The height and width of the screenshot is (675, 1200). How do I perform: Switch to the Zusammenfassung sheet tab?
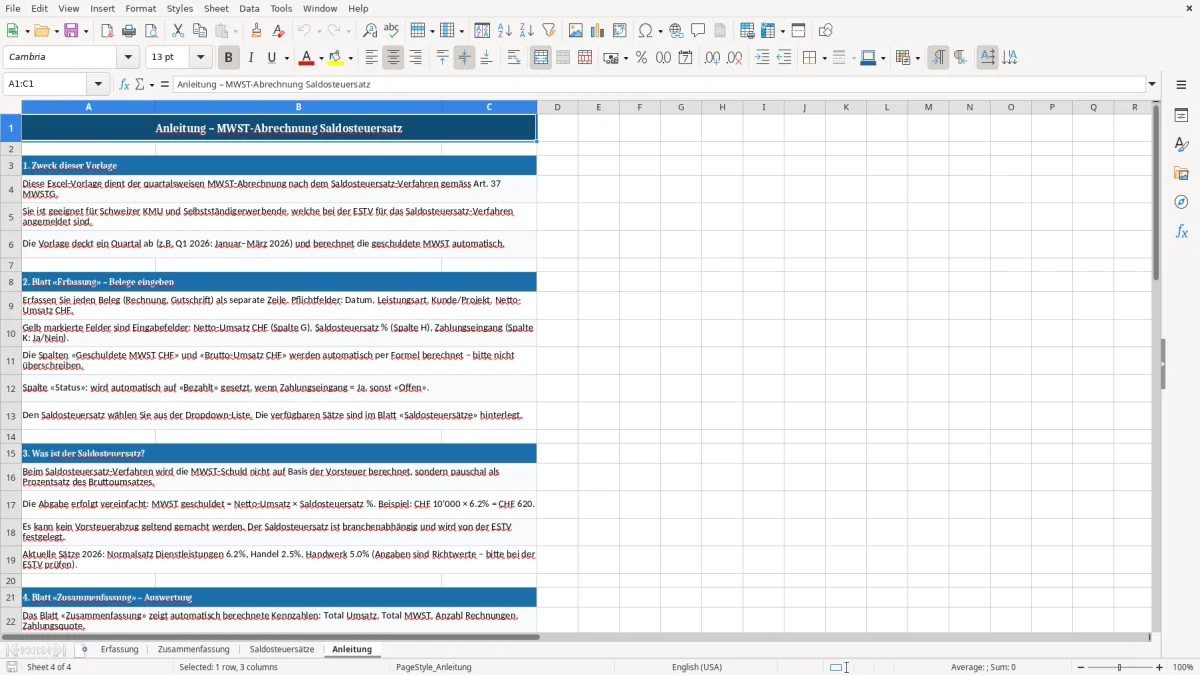[194, 649]
